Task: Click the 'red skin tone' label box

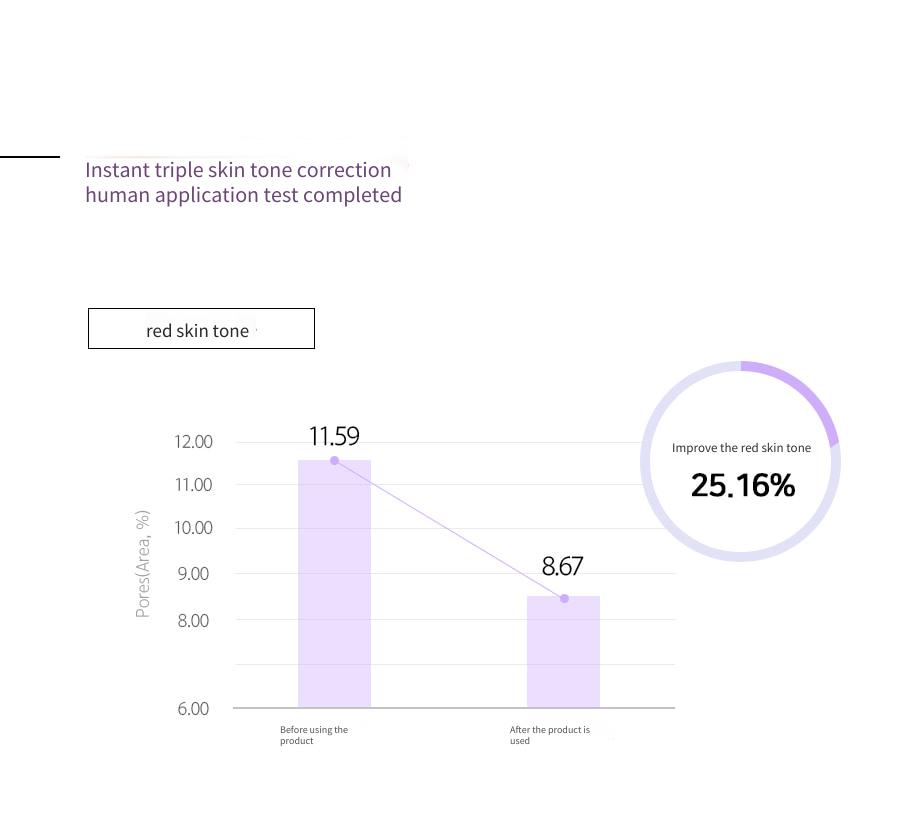Action: pos(201,328)
